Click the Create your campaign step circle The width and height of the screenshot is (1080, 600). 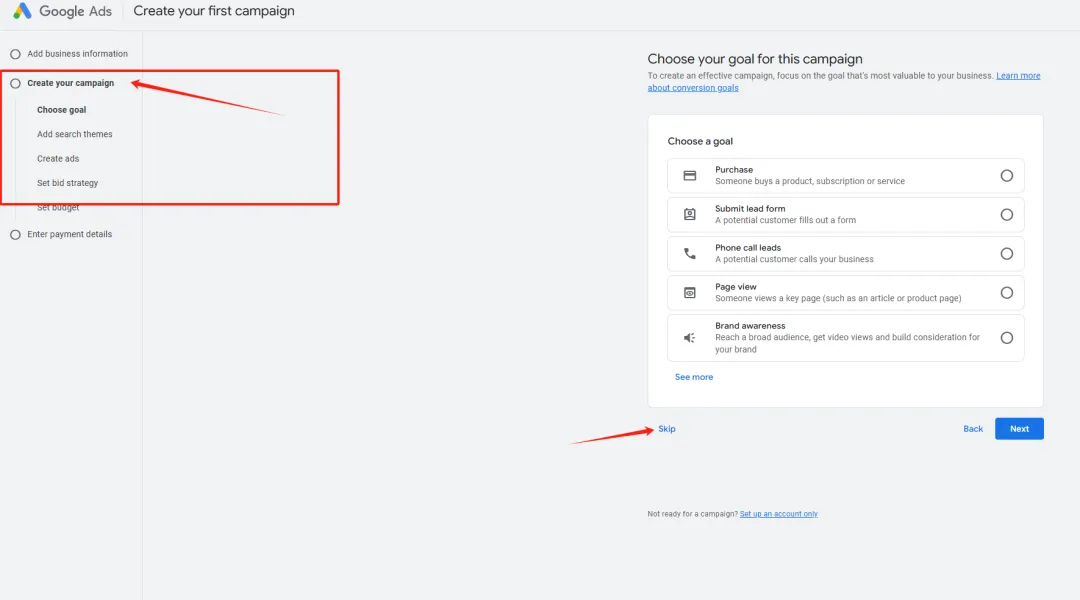click(15, 83)
